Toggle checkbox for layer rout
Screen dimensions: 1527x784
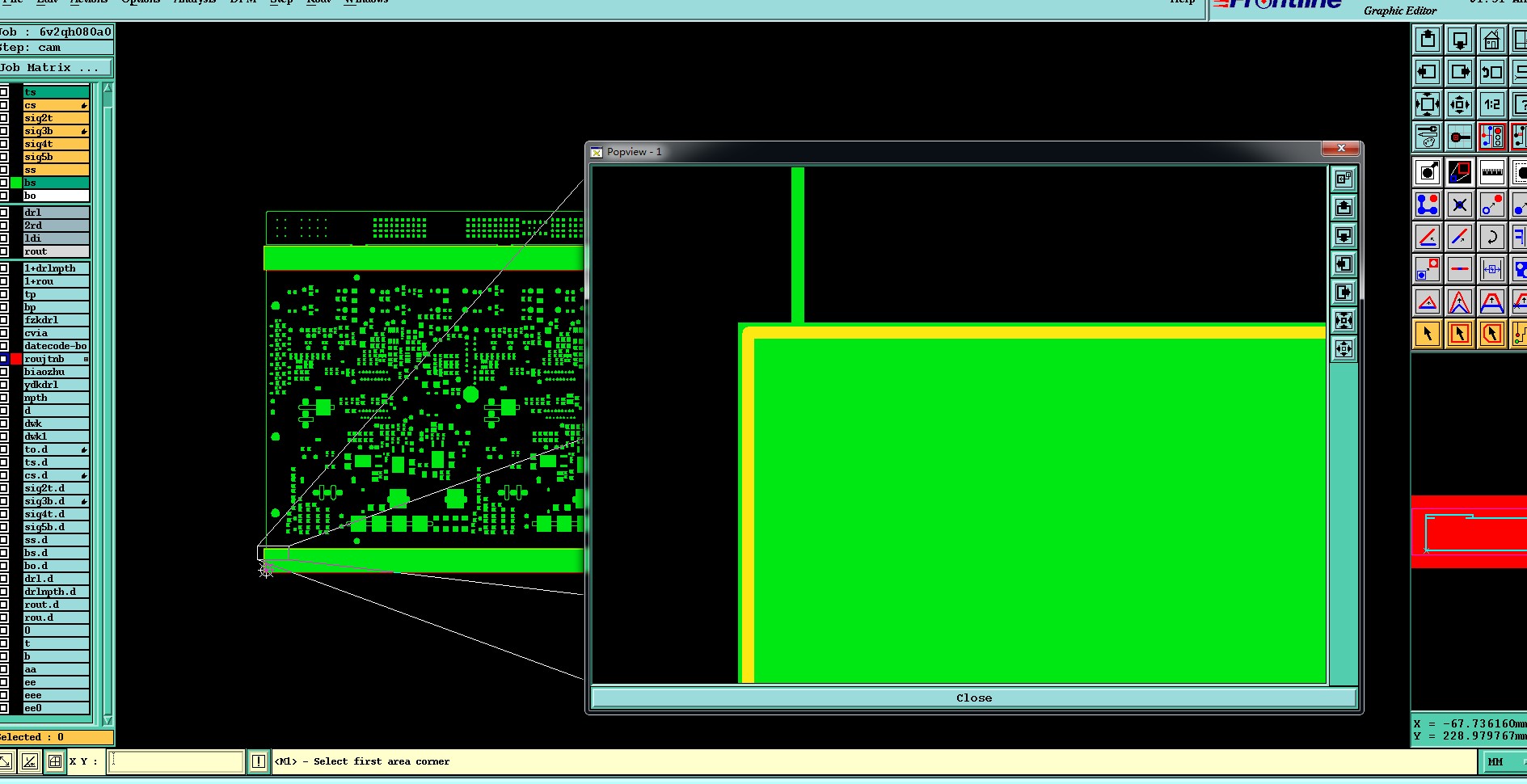pos(4,251)
